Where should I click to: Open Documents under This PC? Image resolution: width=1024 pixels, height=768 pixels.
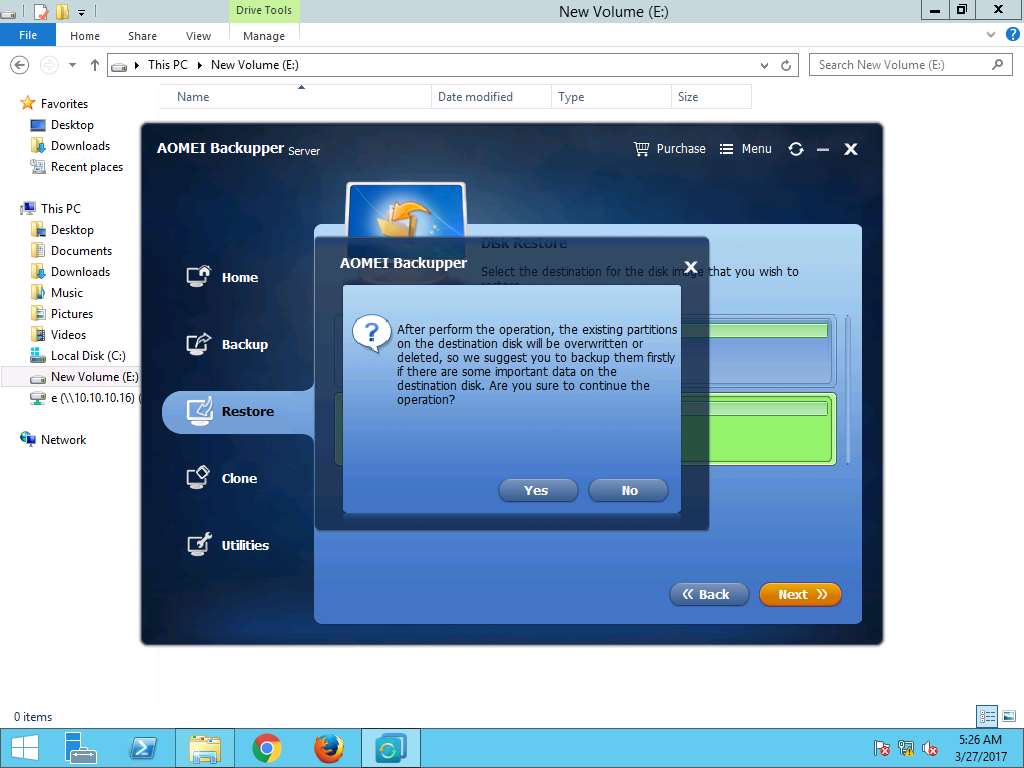81,251
